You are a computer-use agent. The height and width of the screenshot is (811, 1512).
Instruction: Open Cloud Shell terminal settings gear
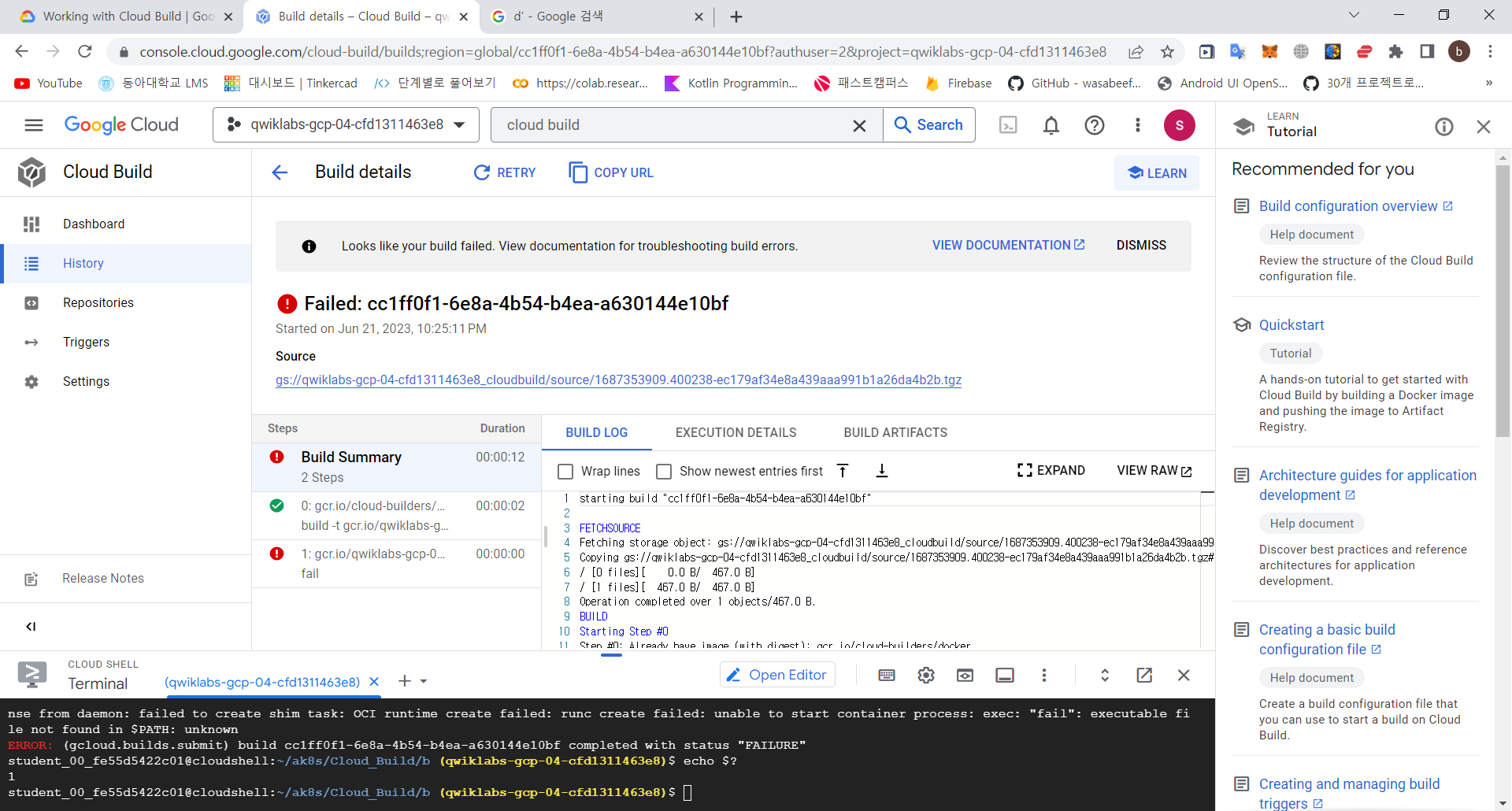pos(926,676)
